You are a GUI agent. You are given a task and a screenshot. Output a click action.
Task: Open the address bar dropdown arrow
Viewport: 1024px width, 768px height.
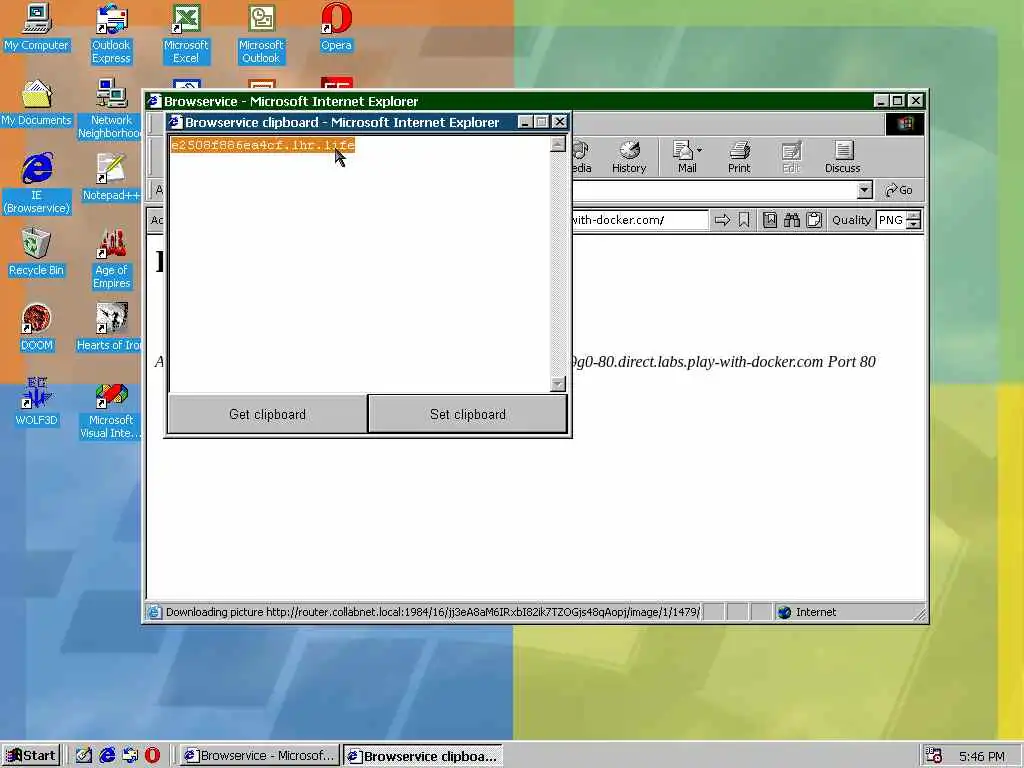[865, 190]
